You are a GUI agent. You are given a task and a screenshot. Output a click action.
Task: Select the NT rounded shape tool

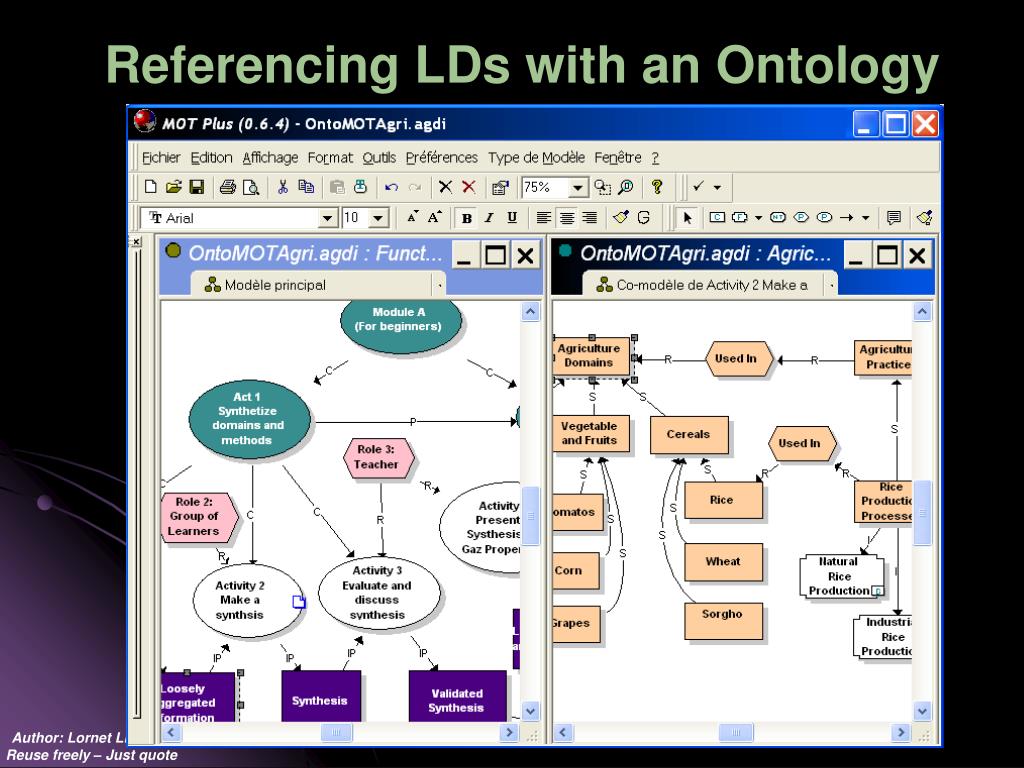(778, 217)
